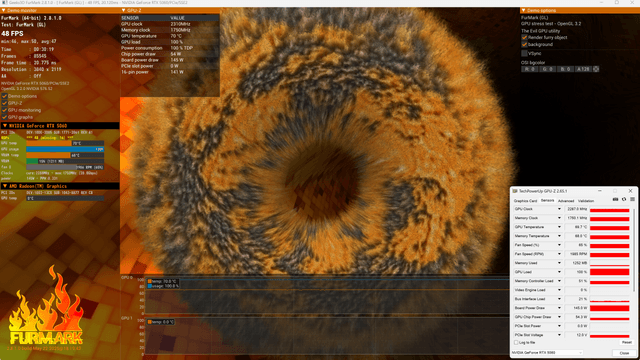Viewport: 640px width, 360px height.
Task: Collapse the NVIDIA GeForce RTX 5060 section
Action: pos(5,126)
